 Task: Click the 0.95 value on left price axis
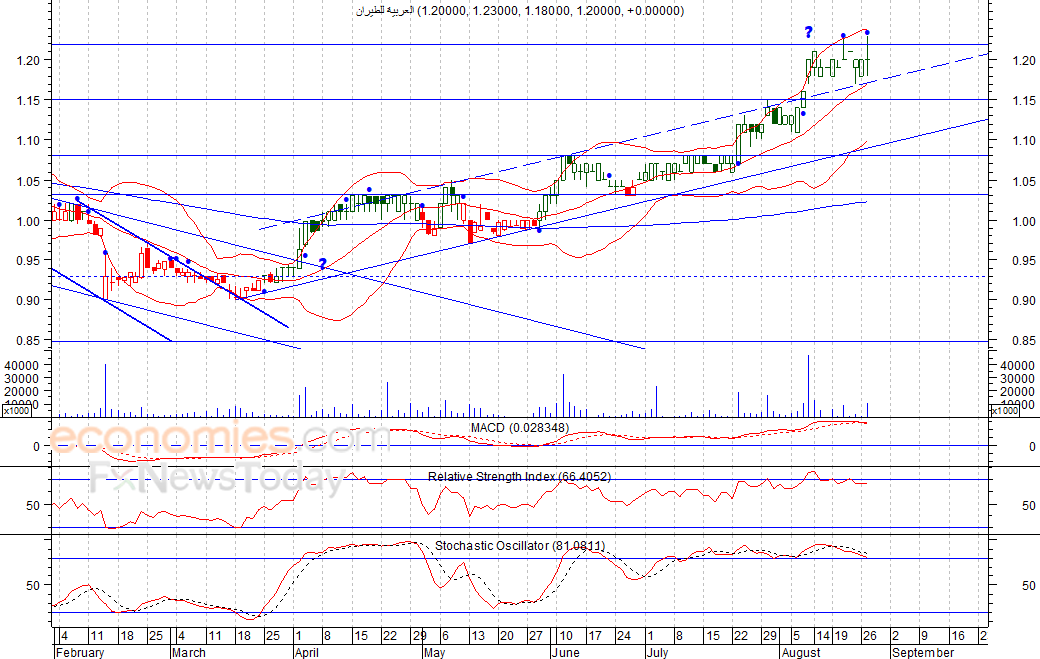pos(28,261)
